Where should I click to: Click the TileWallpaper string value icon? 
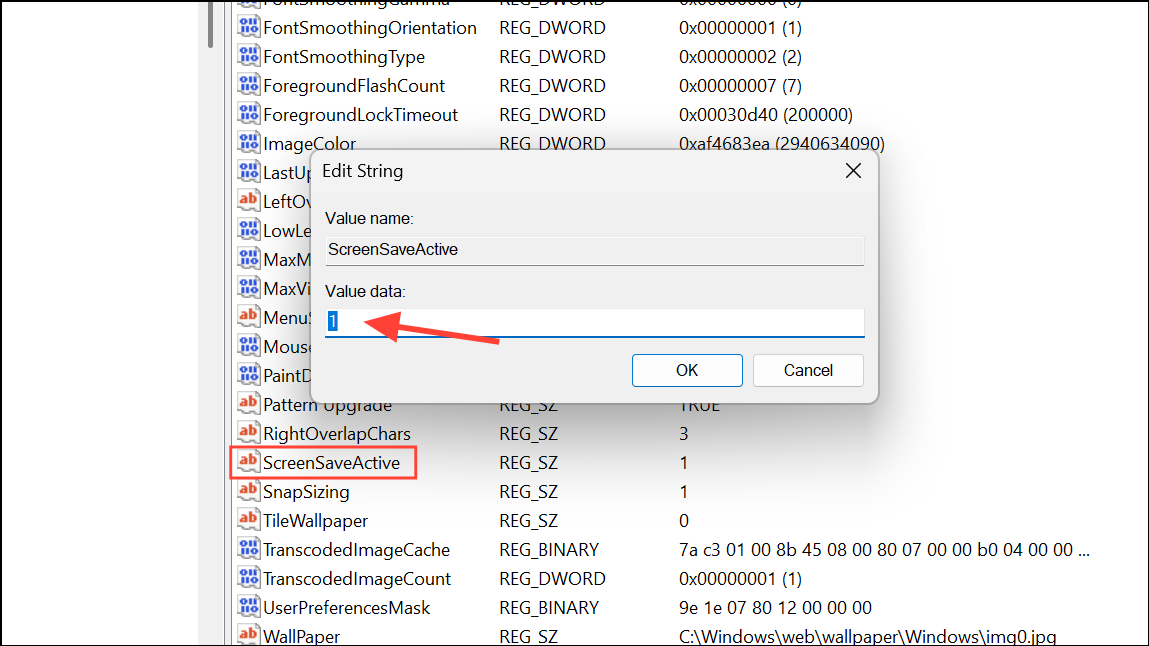pos(248,520)
